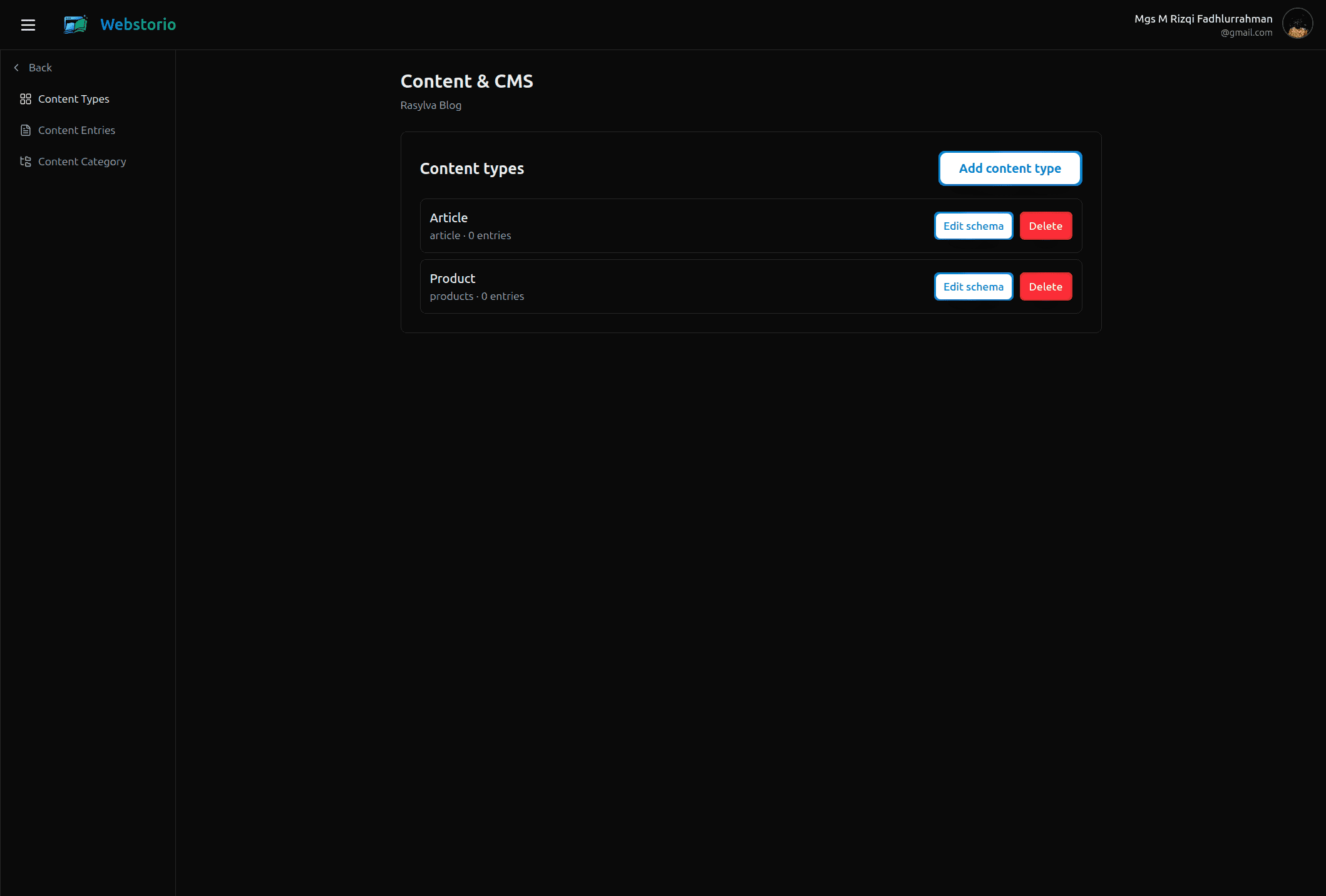Viewport: 1326px width, 896px height.
Task: Click the Content & CMS heading
Action: [466, 81]
